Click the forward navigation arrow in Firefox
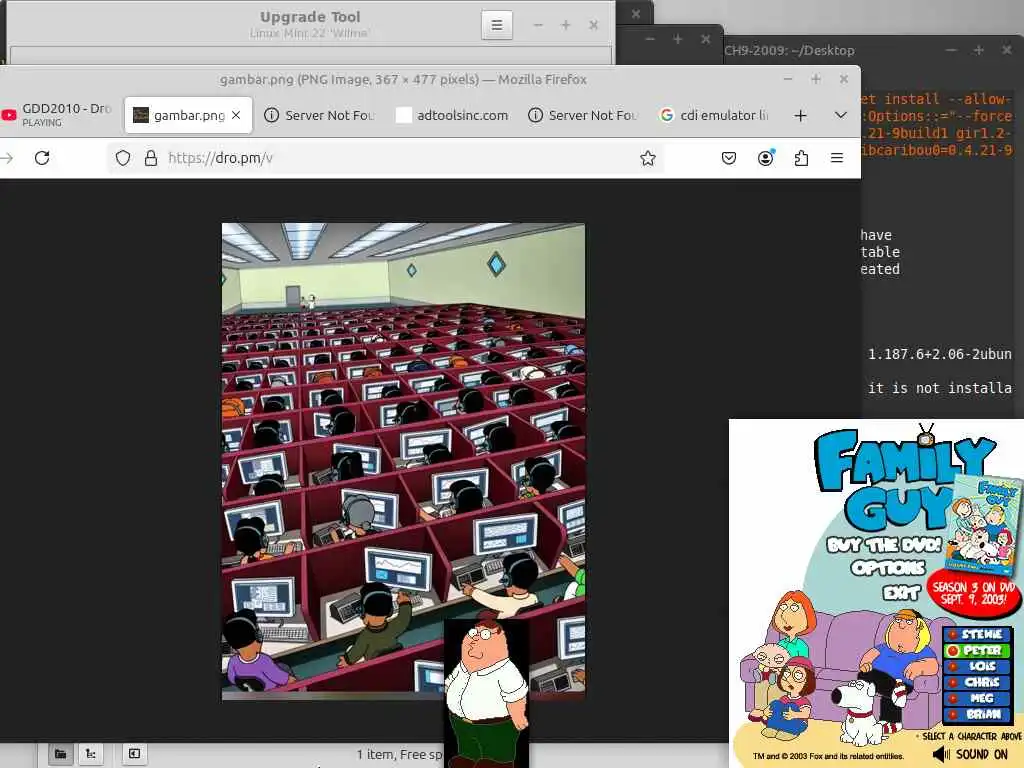The image size is (1024, 768). point(7,158)
